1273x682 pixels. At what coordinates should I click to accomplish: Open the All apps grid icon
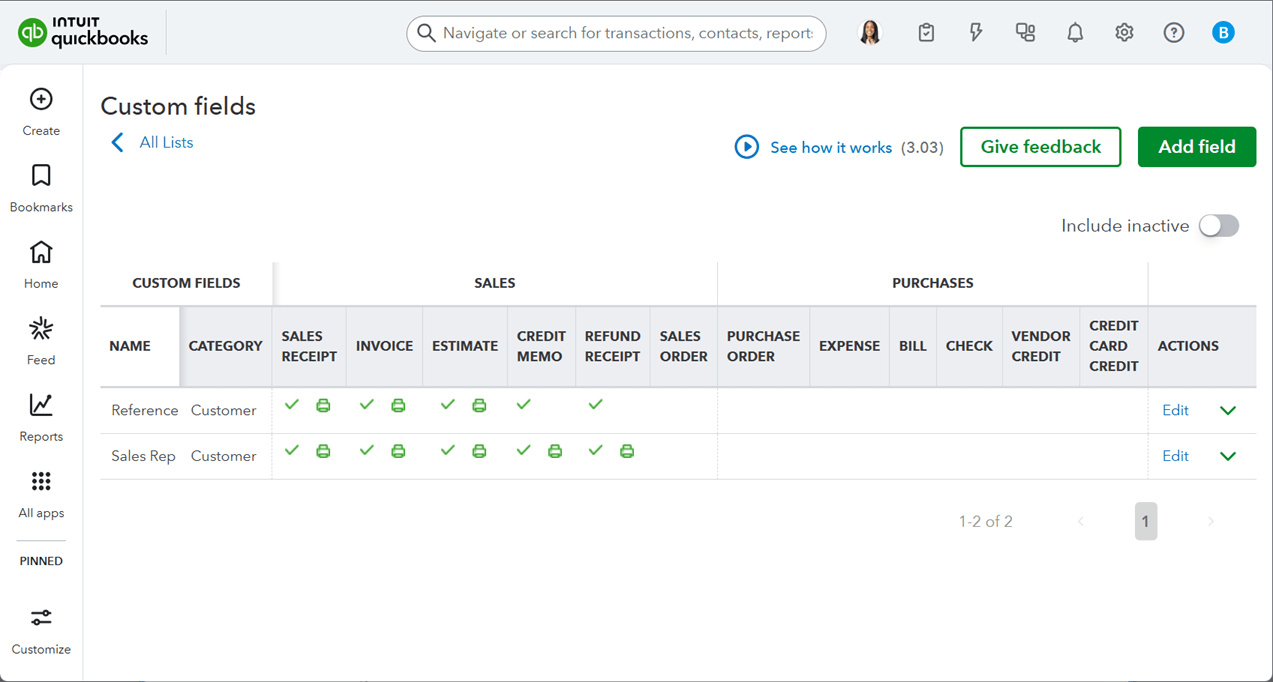(x=41, y=482)
